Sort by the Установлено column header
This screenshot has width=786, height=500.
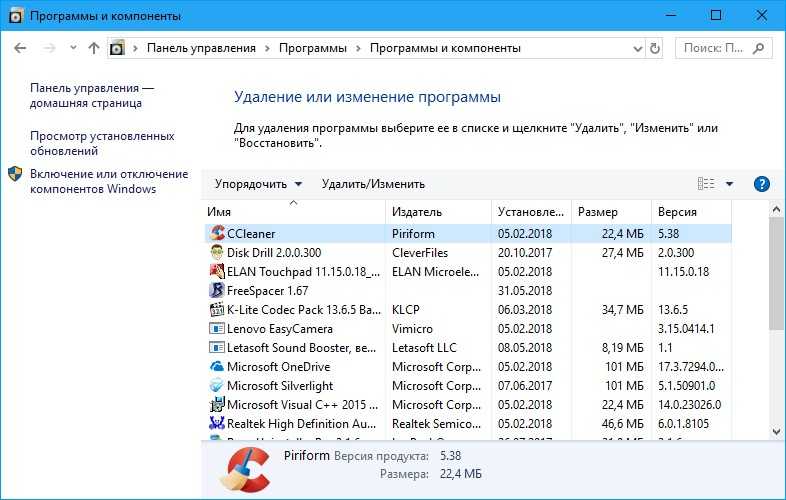531,212
